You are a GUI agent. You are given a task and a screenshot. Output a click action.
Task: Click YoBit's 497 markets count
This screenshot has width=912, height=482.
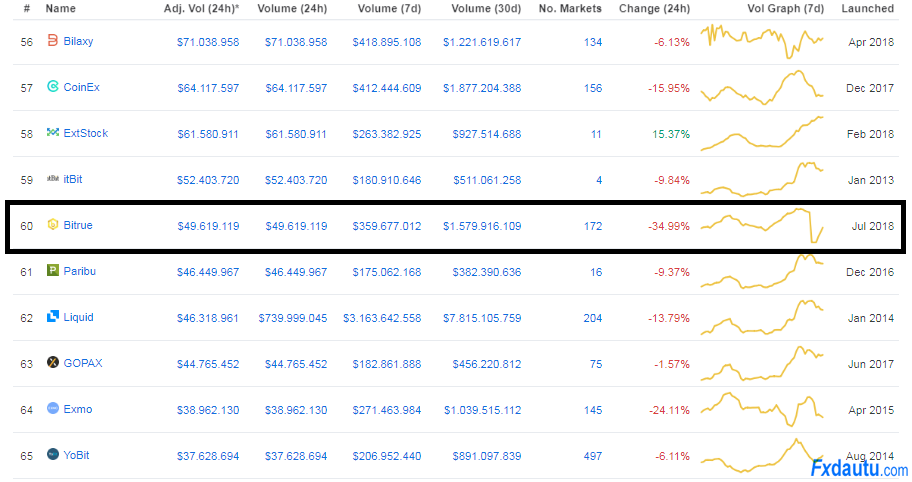[592, 456]
